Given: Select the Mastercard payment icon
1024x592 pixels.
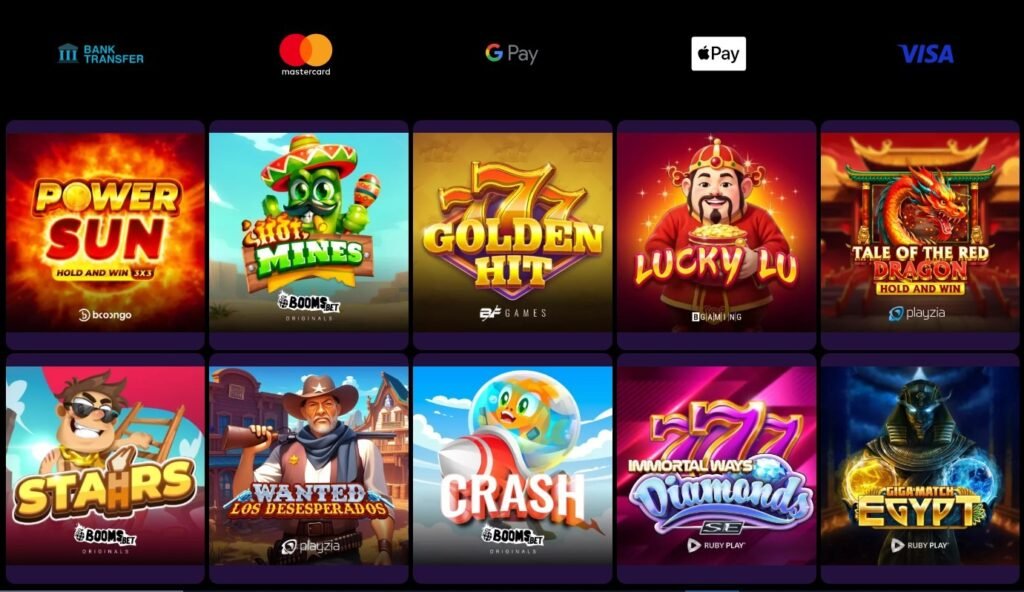Looking at the screenshot, I should point(306,54).
